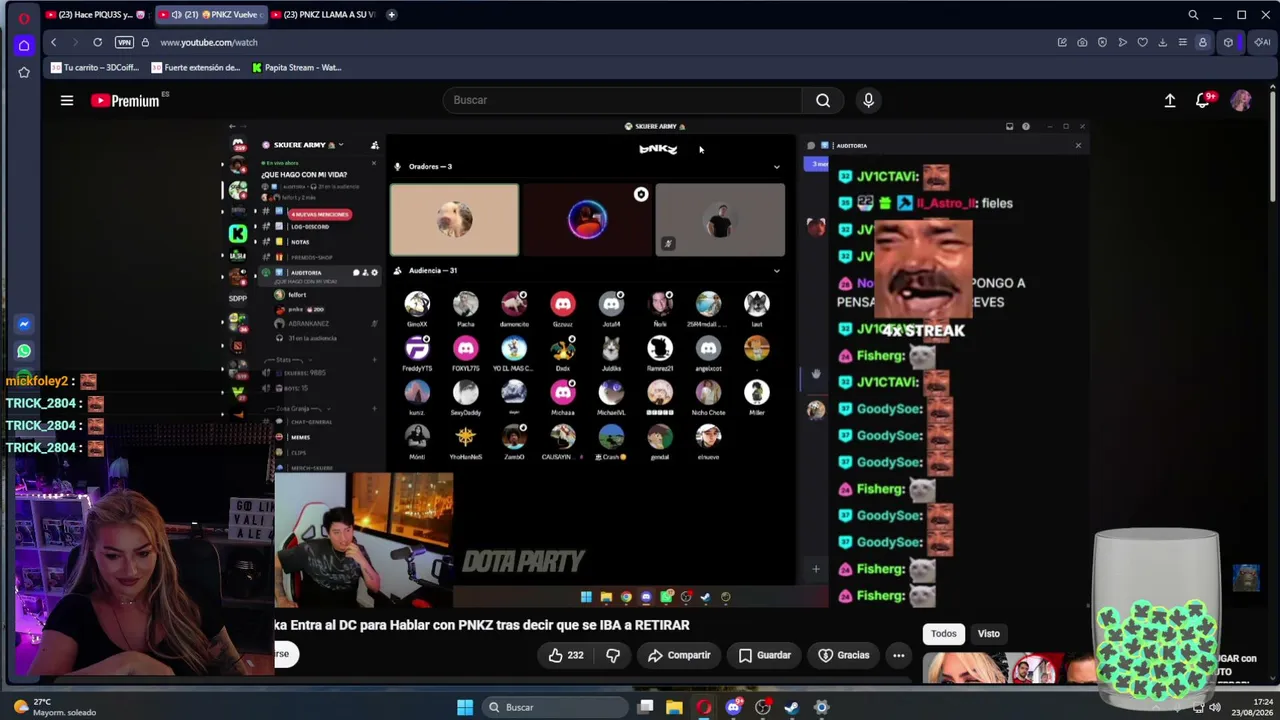This screenshot has height=720, width=1280.
Task: Open the Fuerte extensión de bookmark
Action: click(x=196, y=68)
